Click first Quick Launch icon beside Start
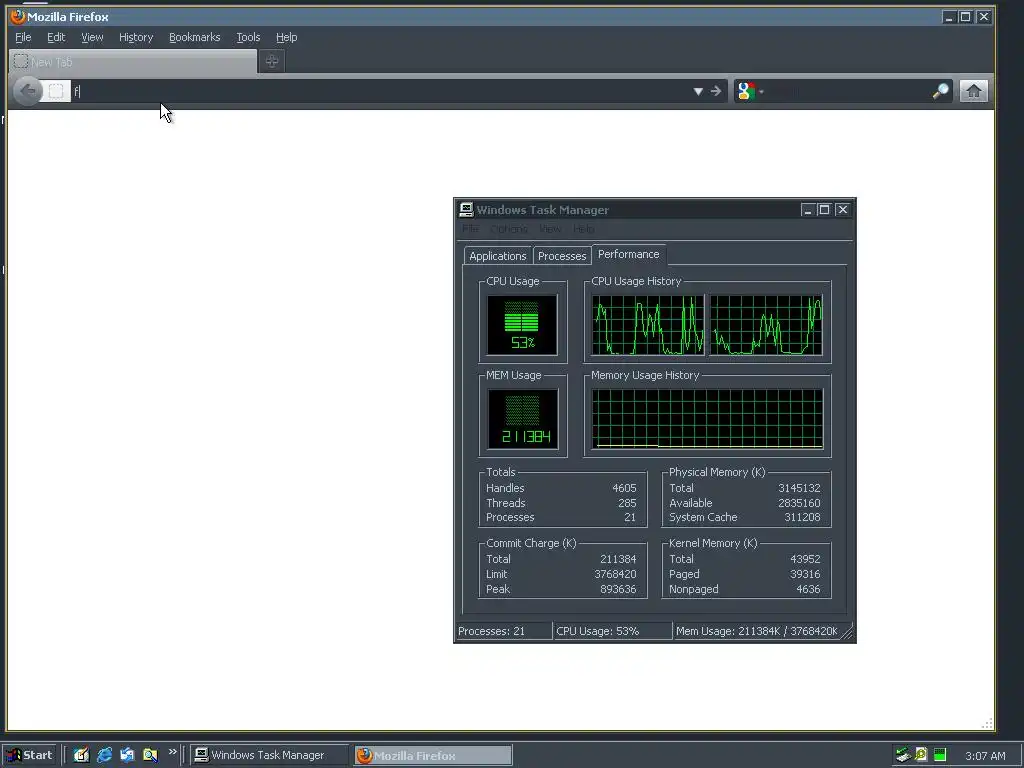This screenshot has width=1024, height=768. tap(81, 755)
